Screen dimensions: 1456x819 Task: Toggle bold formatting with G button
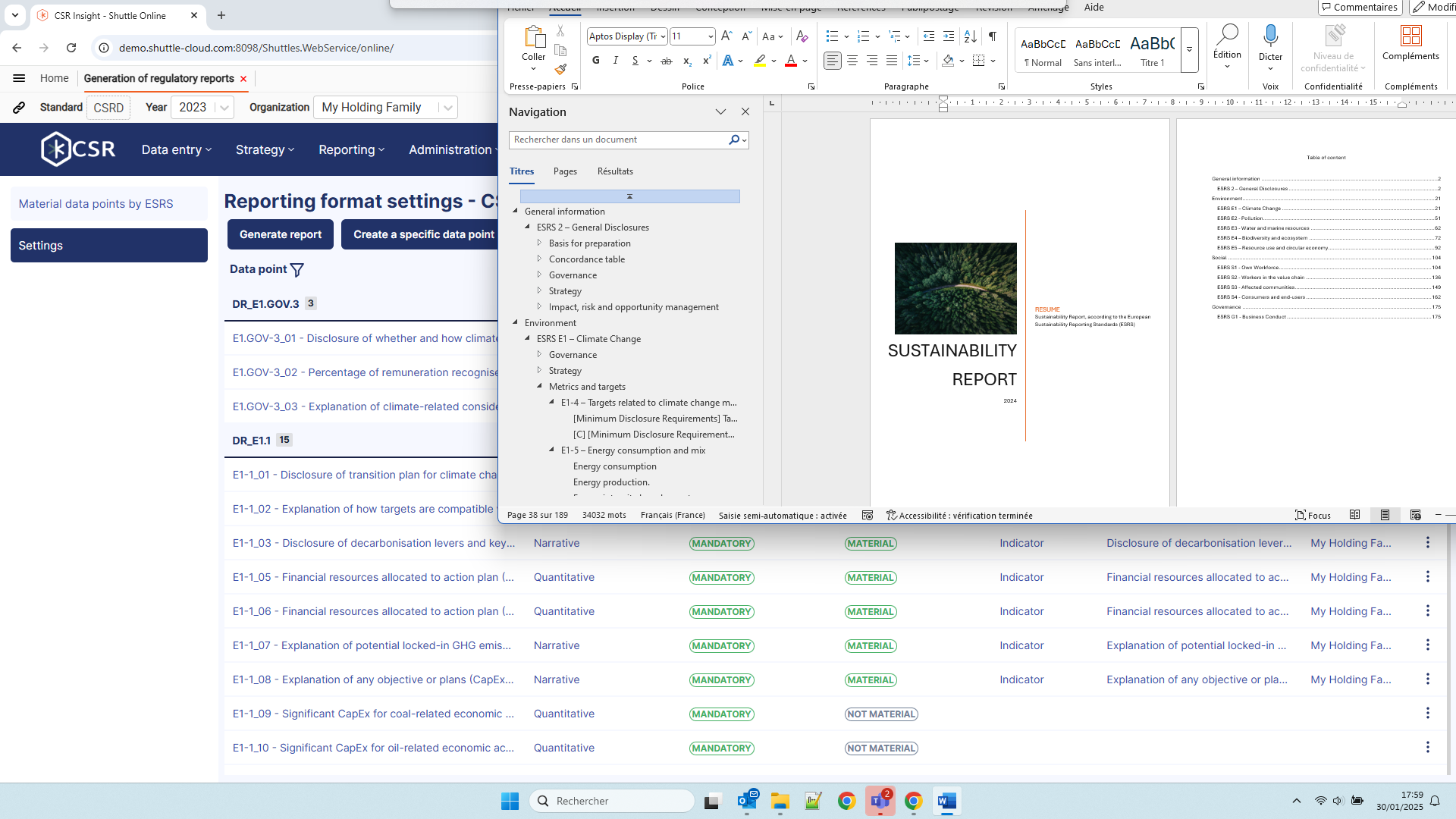pyautogui.click(x=595, y=61)
